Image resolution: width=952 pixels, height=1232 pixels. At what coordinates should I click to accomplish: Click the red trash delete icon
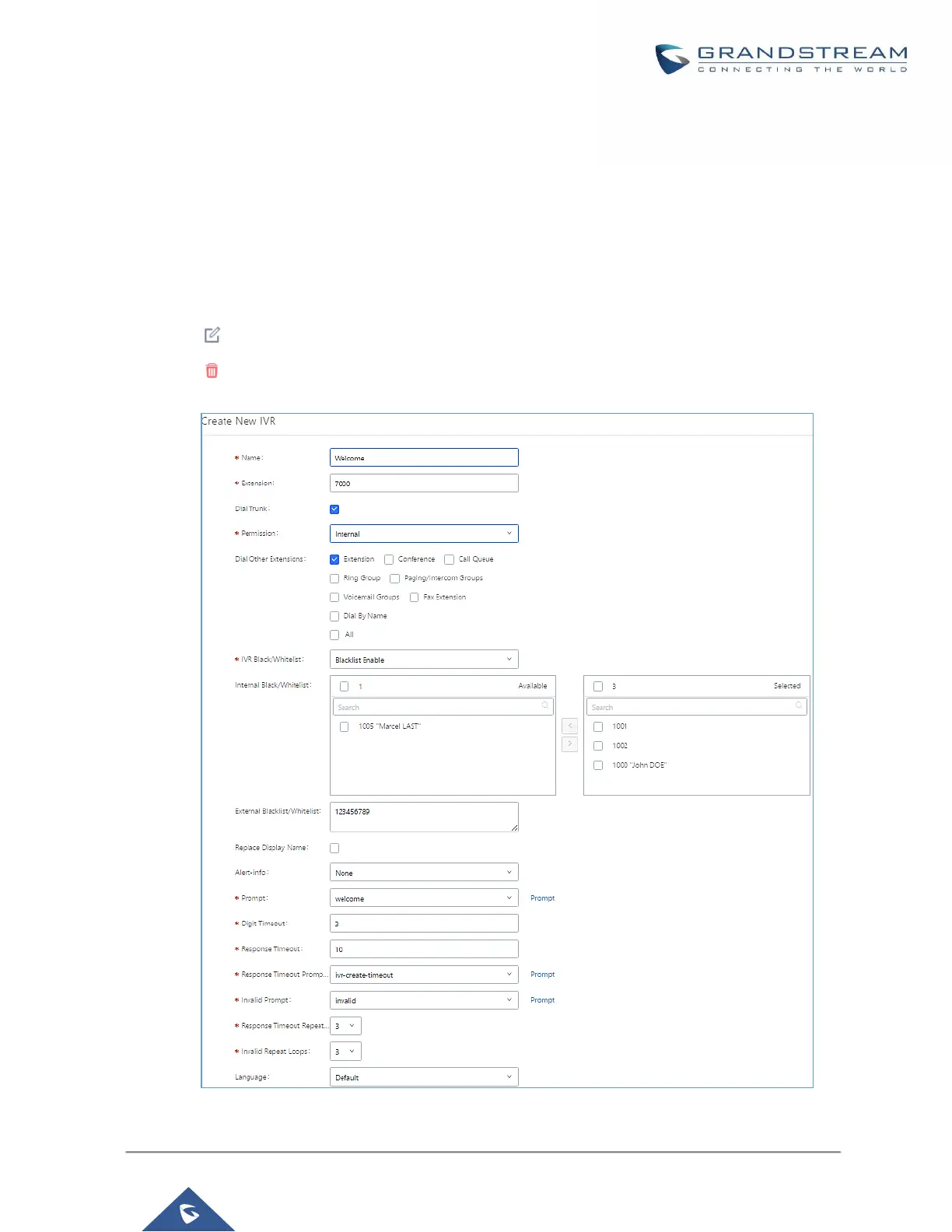coord(212,371)
